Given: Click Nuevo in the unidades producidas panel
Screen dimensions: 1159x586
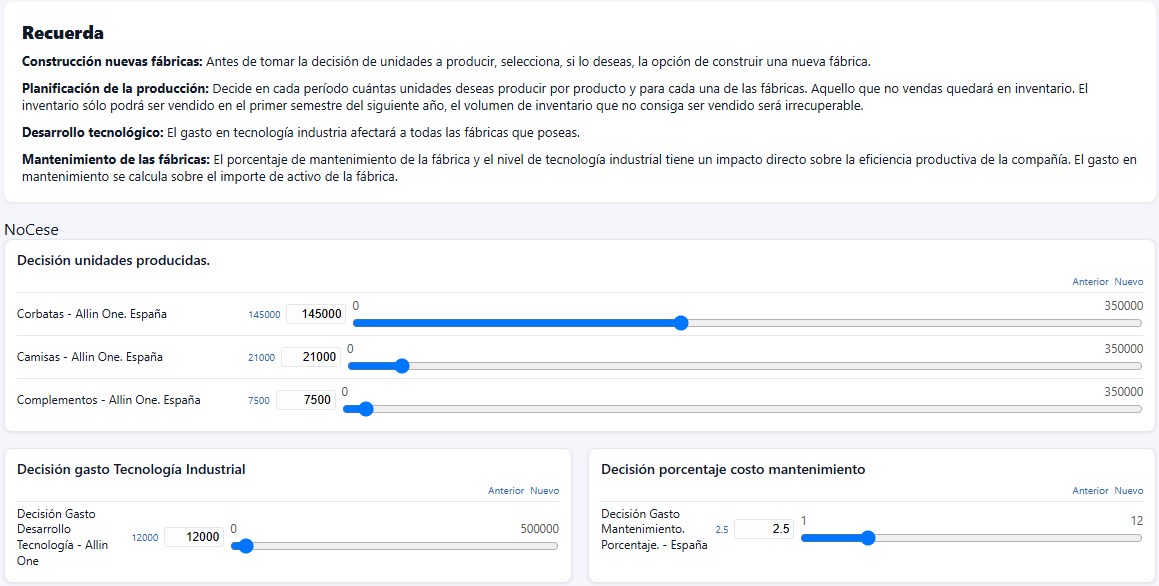Looking at the screenshot, I should pyautogui.click(x=1129, y=282).
